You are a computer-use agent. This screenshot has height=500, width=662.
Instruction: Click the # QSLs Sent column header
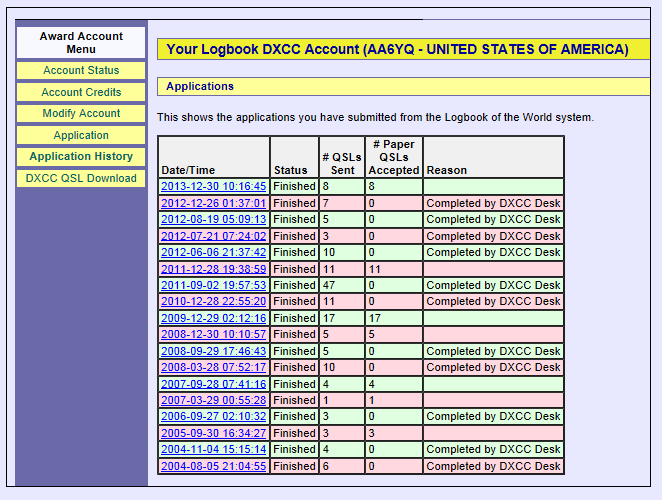(342, 157)
